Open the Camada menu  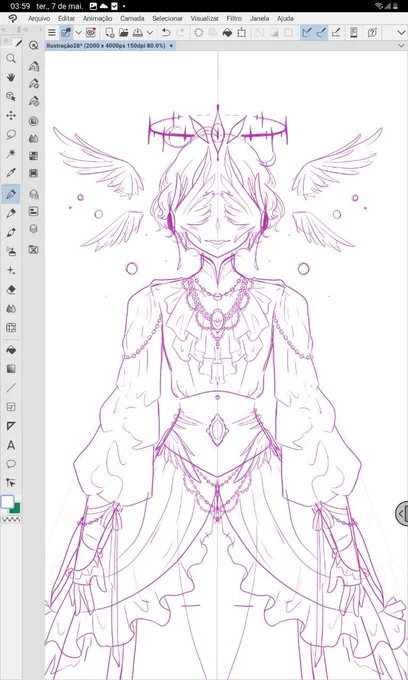click(132, 19)
